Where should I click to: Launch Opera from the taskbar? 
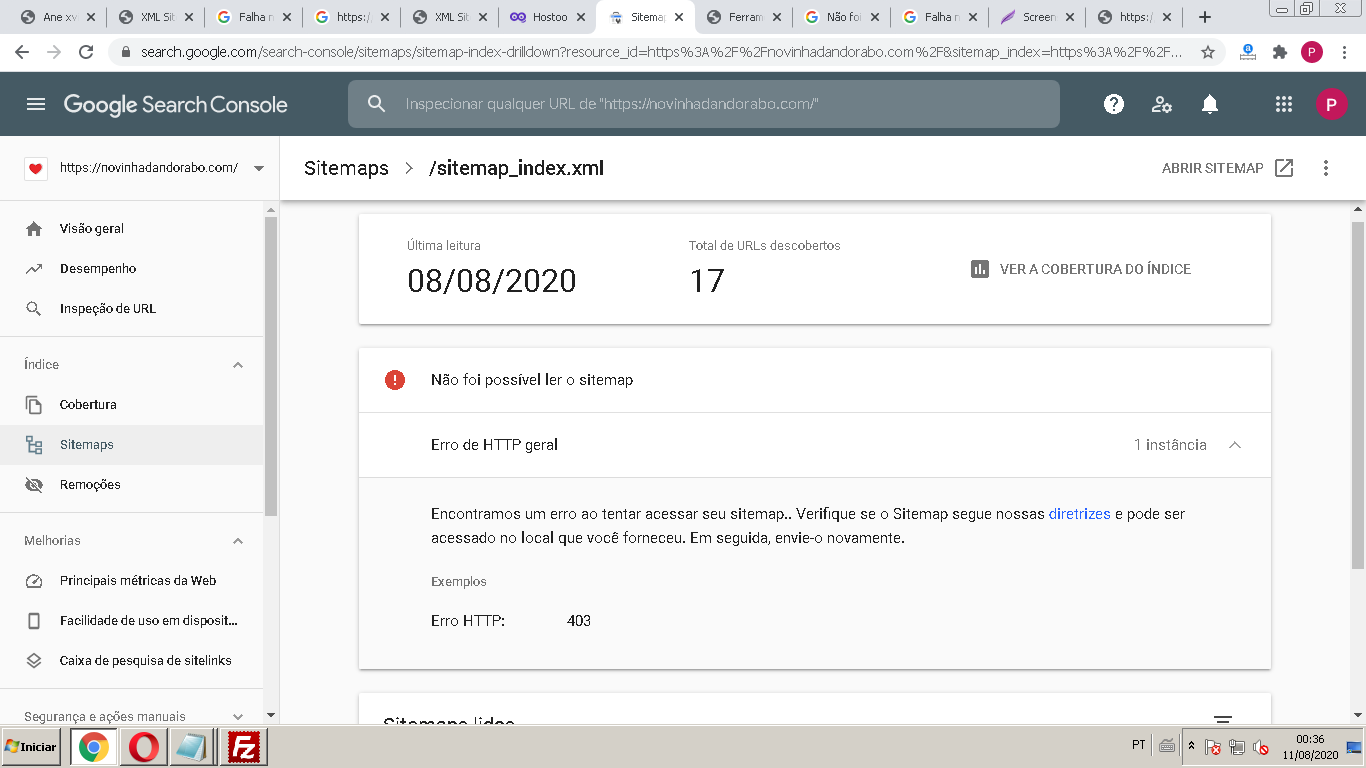143,747
